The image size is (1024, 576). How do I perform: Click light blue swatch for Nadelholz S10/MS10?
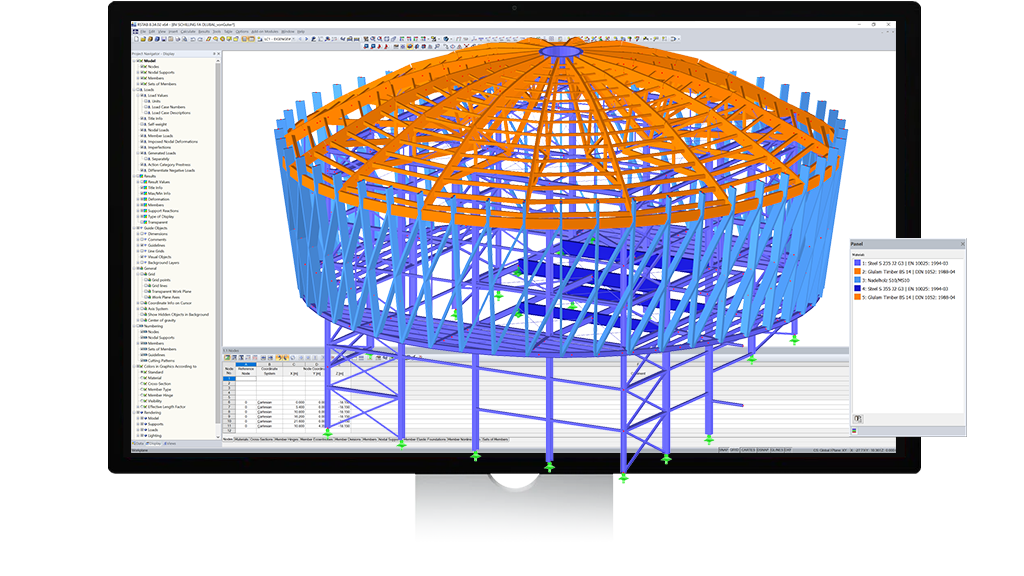[857, 280]
